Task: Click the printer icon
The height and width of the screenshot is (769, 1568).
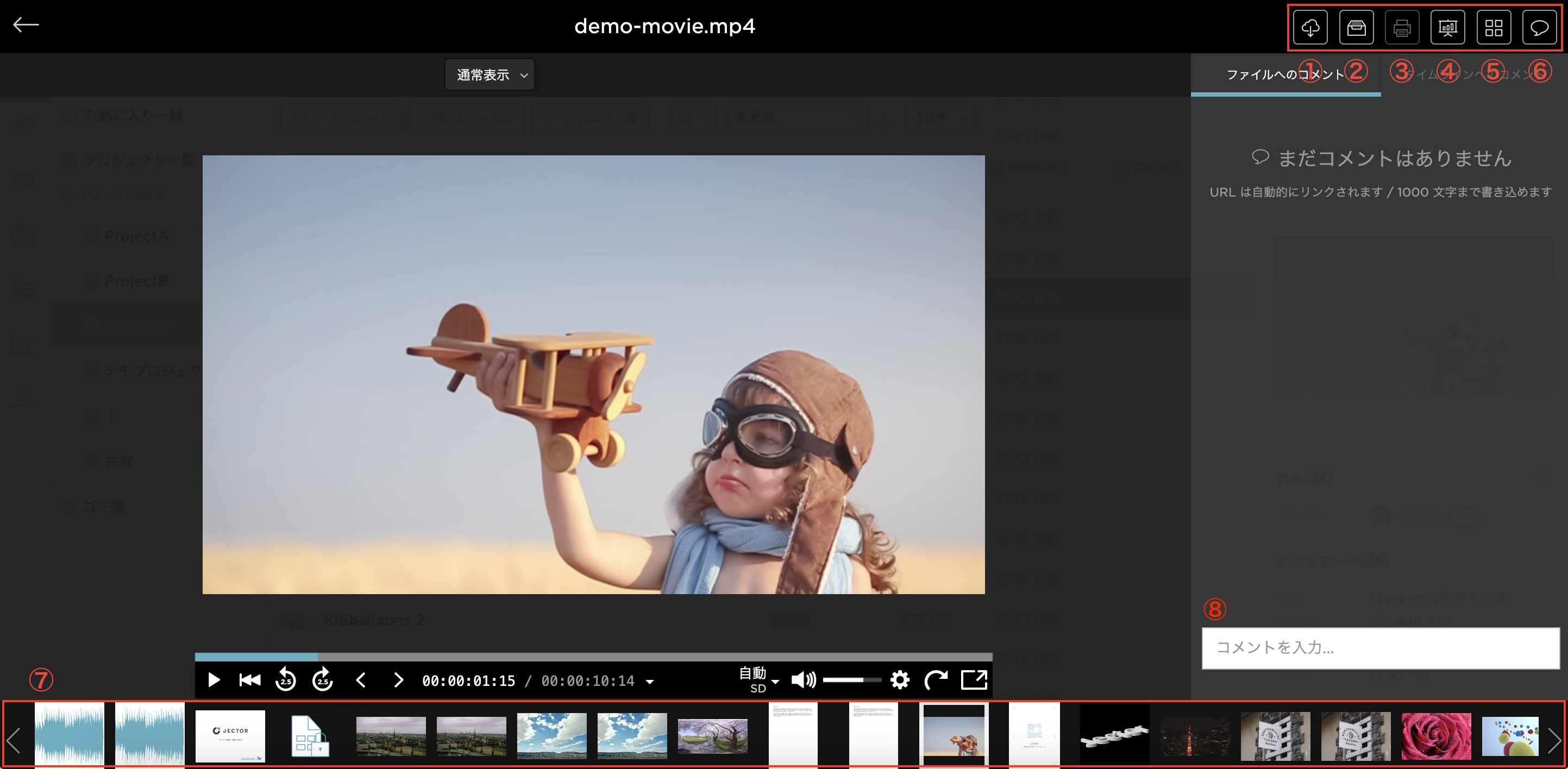Action: coord(1401,27)
